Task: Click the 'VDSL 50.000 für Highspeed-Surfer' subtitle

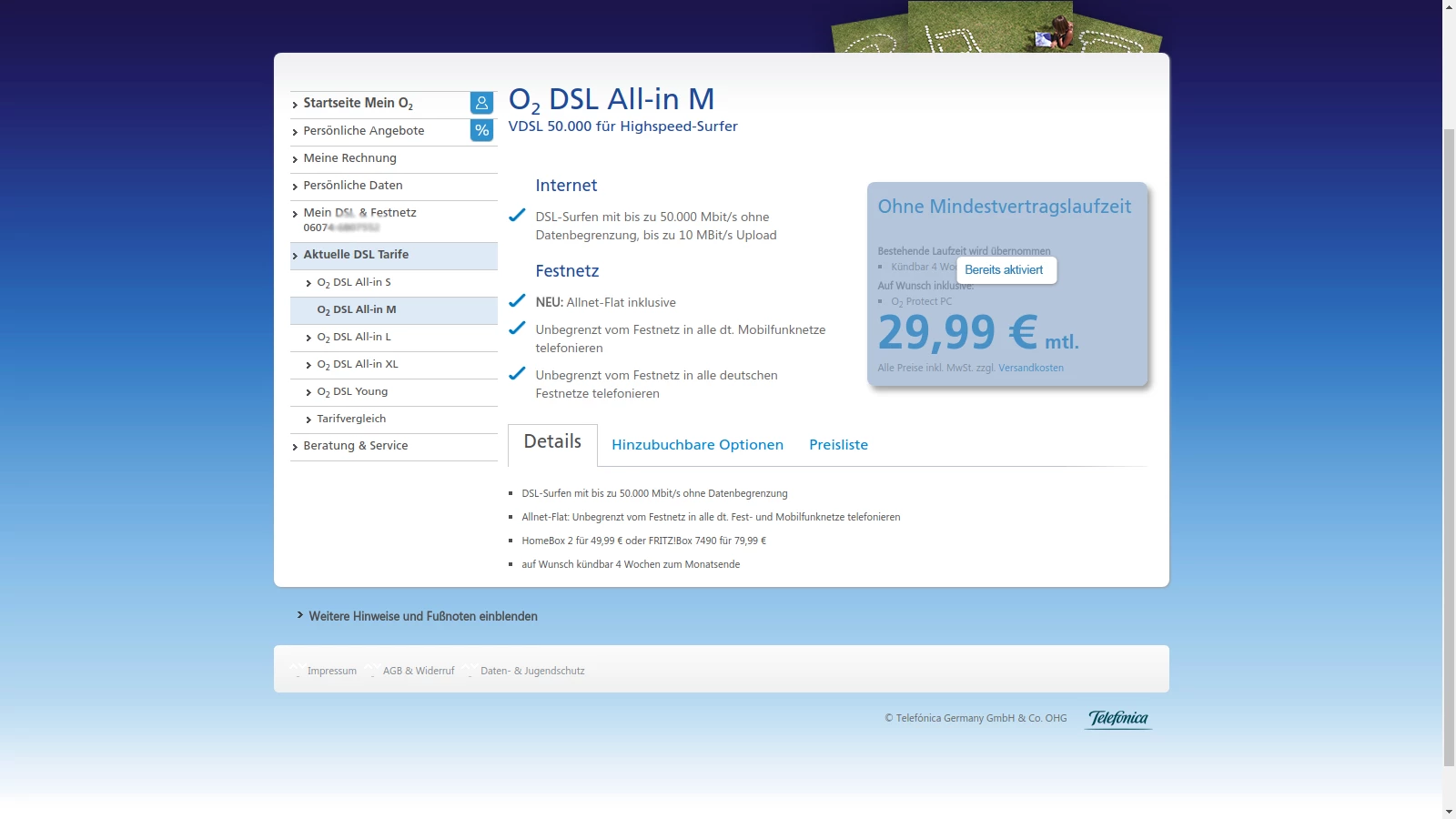Action: click(x=623, y=126)
